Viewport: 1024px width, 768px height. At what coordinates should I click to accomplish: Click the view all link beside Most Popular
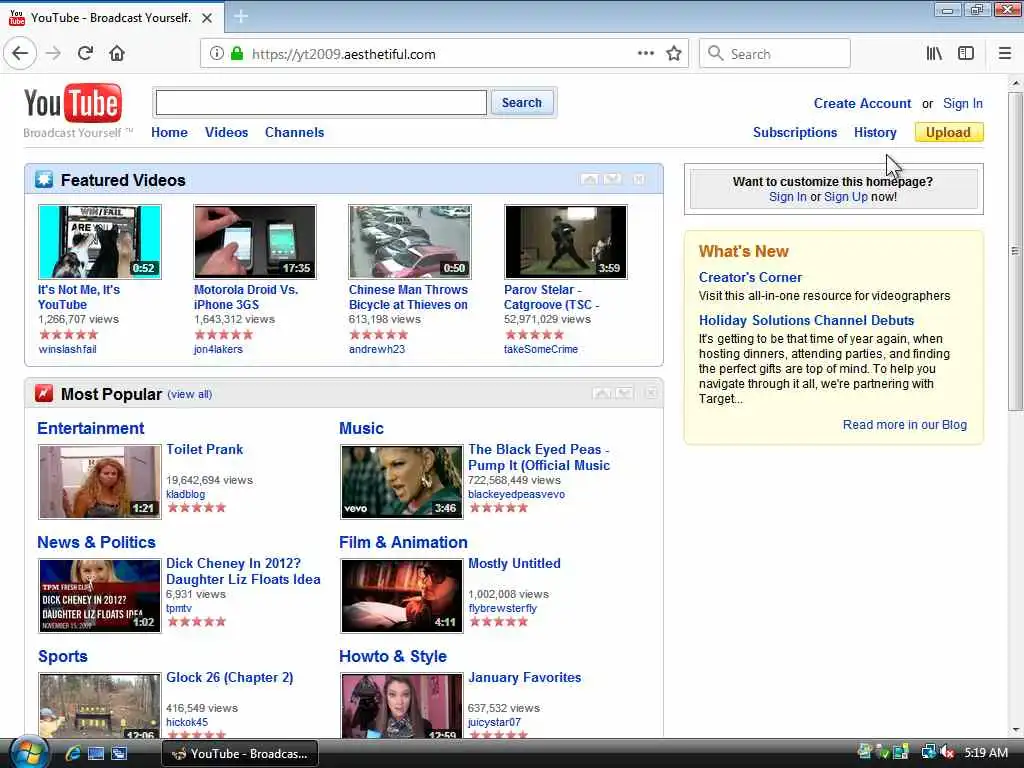[x=189, y=394]
